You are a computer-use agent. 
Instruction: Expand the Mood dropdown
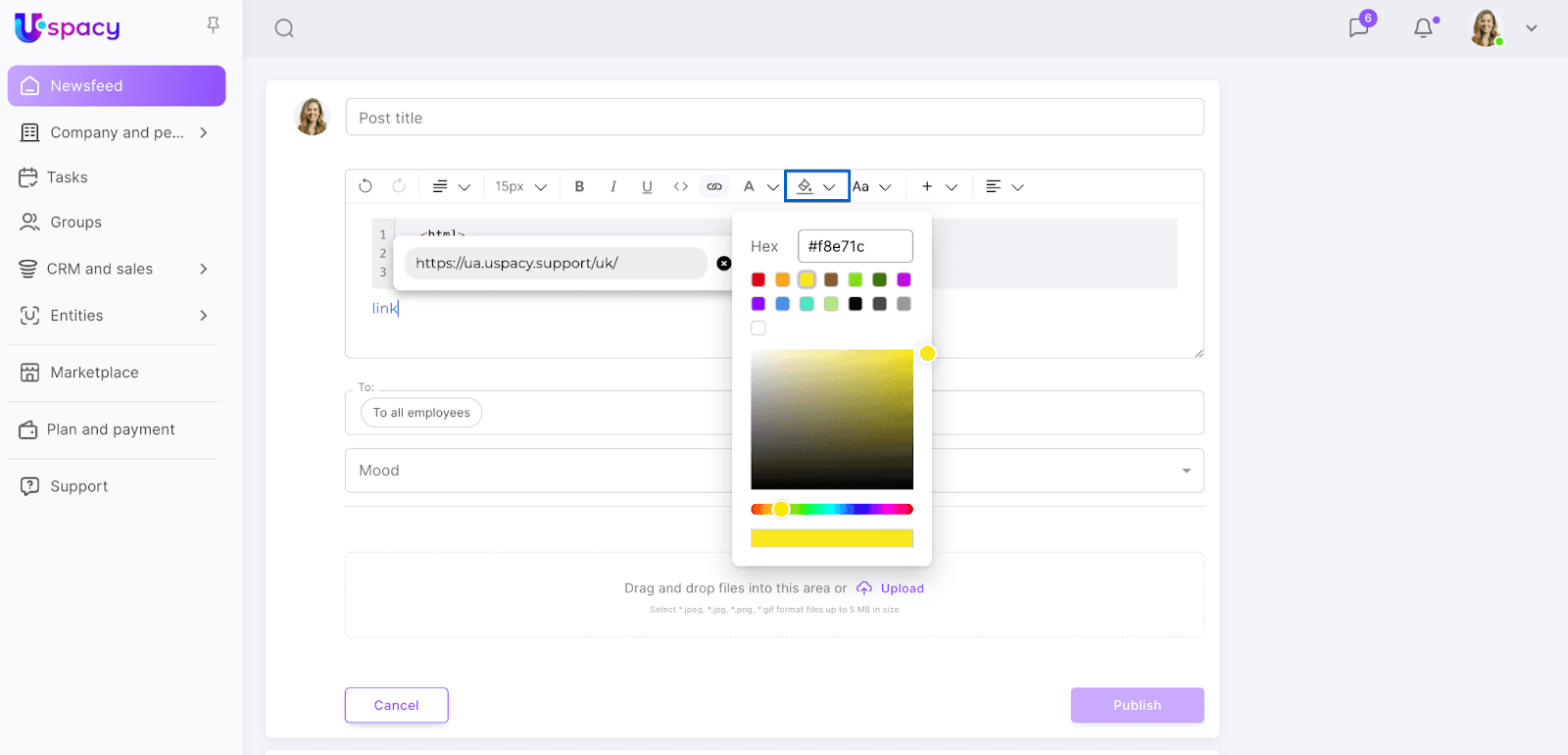pos(1186,471)
